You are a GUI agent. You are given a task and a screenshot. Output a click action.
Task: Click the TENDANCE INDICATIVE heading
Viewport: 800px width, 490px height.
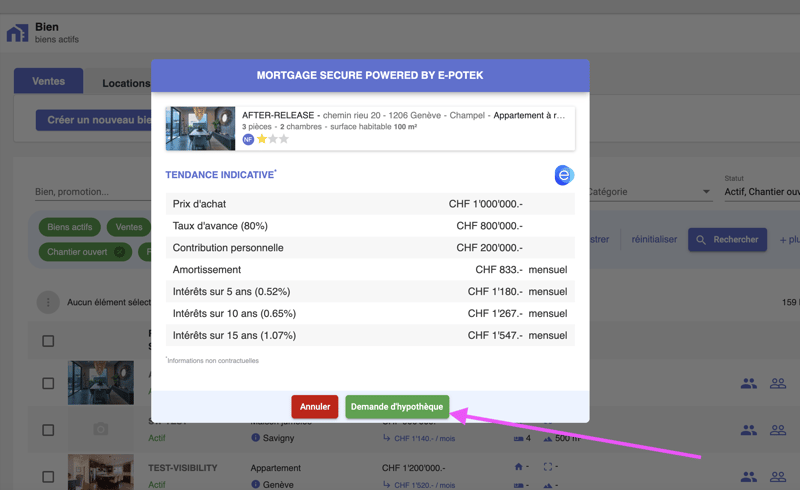220,175
